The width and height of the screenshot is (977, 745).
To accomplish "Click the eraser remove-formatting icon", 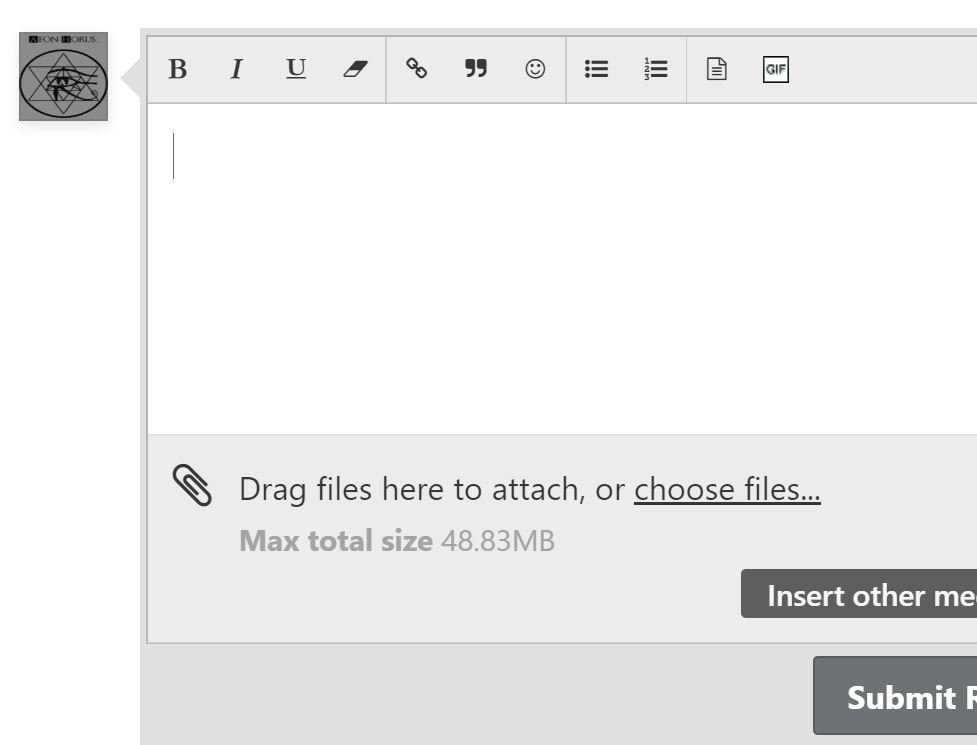I will click(x=355, y=69).
